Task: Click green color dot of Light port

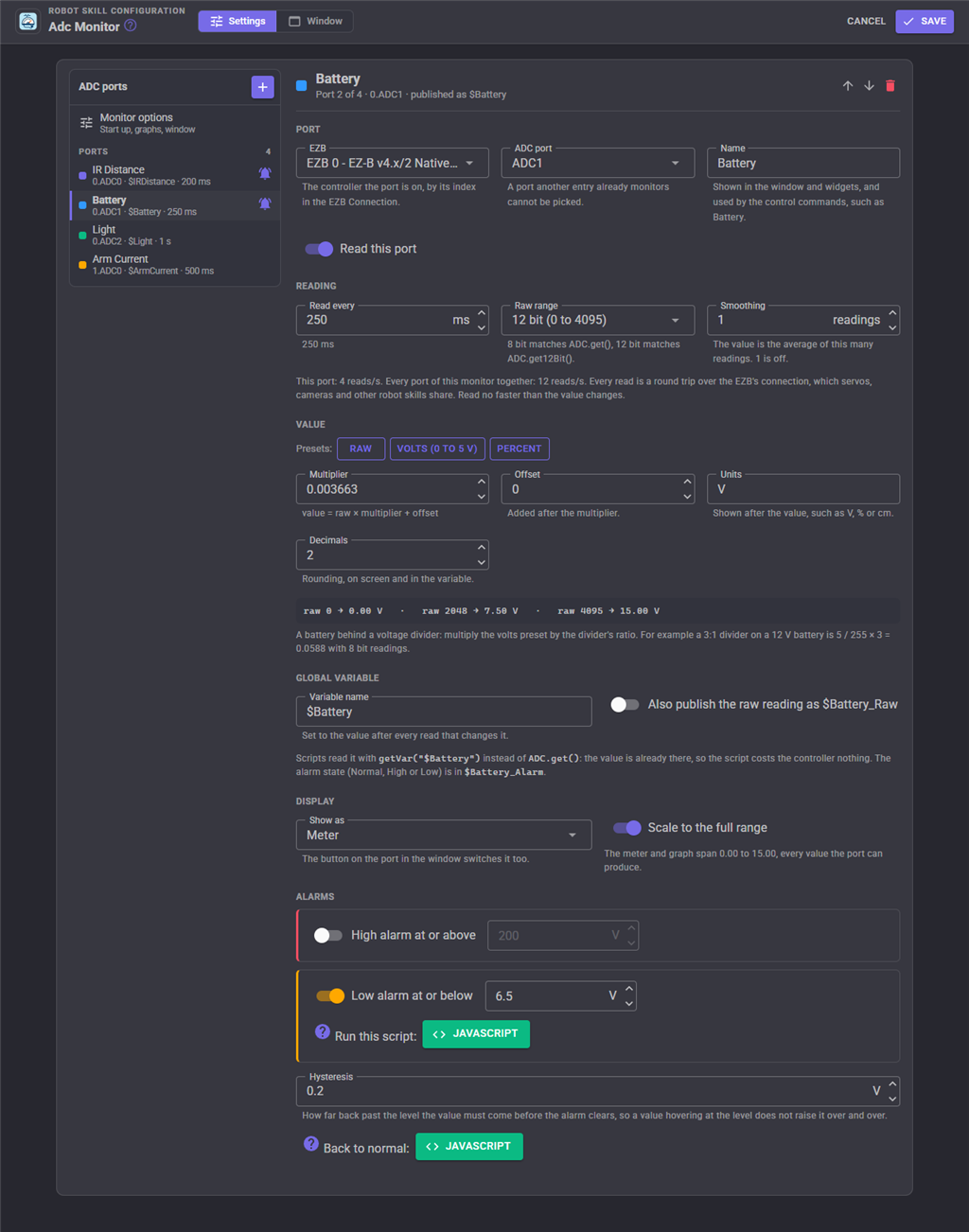Action: coord(82,235)
